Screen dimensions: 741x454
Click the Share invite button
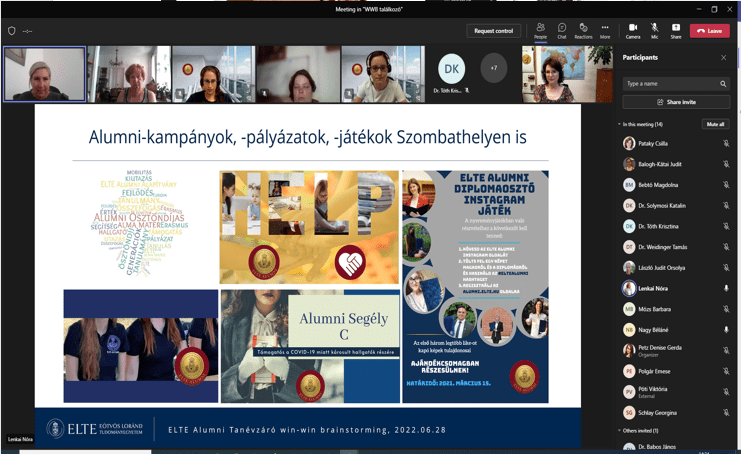[676, 102]
